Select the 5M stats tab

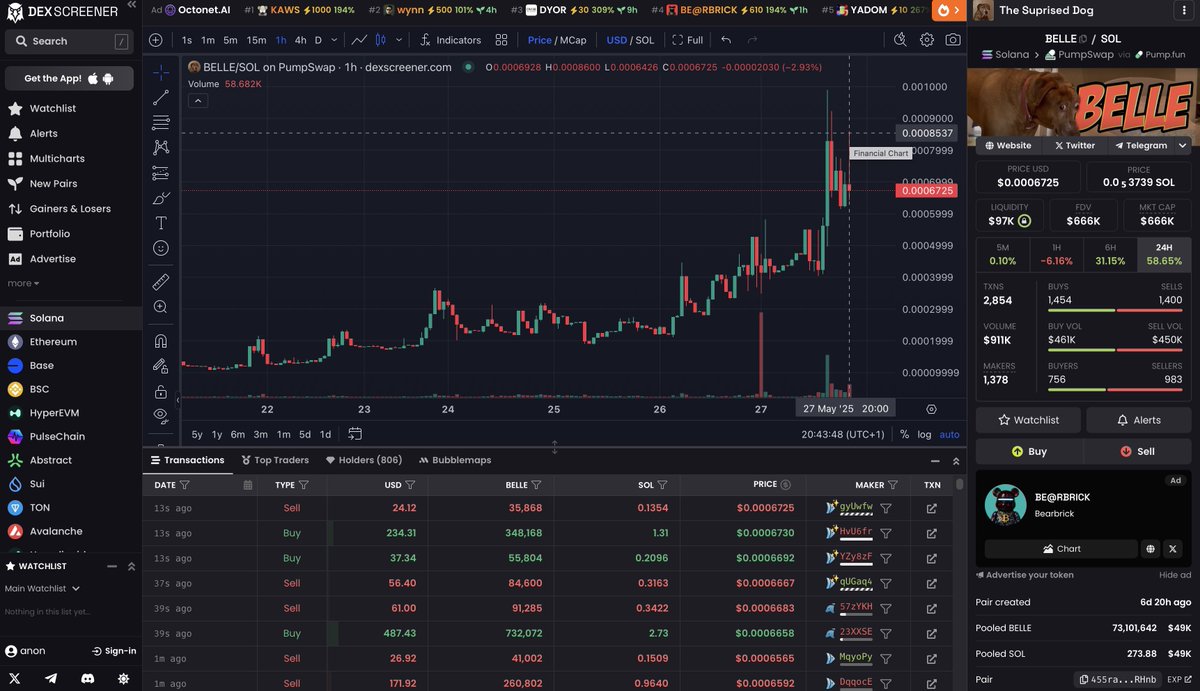(1002, 254)
